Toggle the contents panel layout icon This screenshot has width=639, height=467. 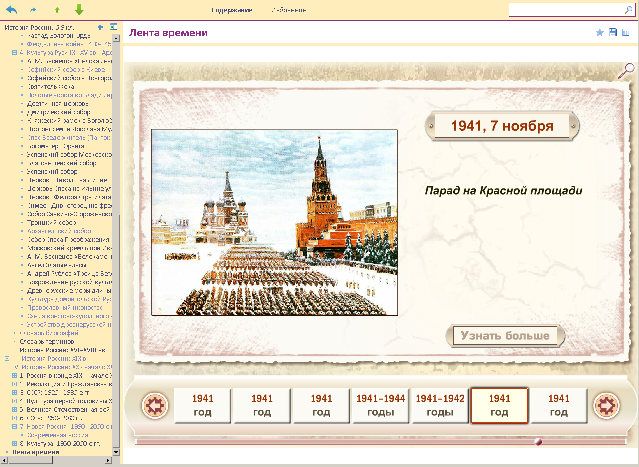pos(113,27)
